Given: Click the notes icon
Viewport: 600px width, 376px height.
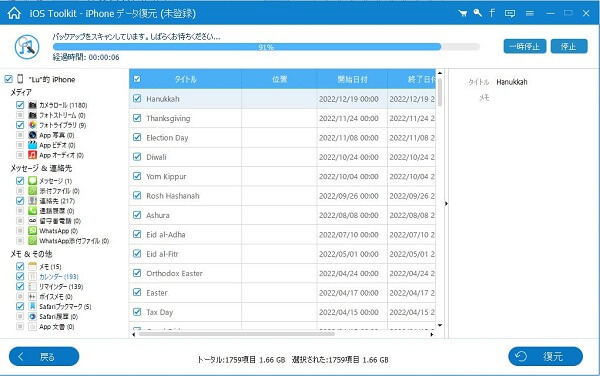Looking at the screenshot, I should pos(33,266).
